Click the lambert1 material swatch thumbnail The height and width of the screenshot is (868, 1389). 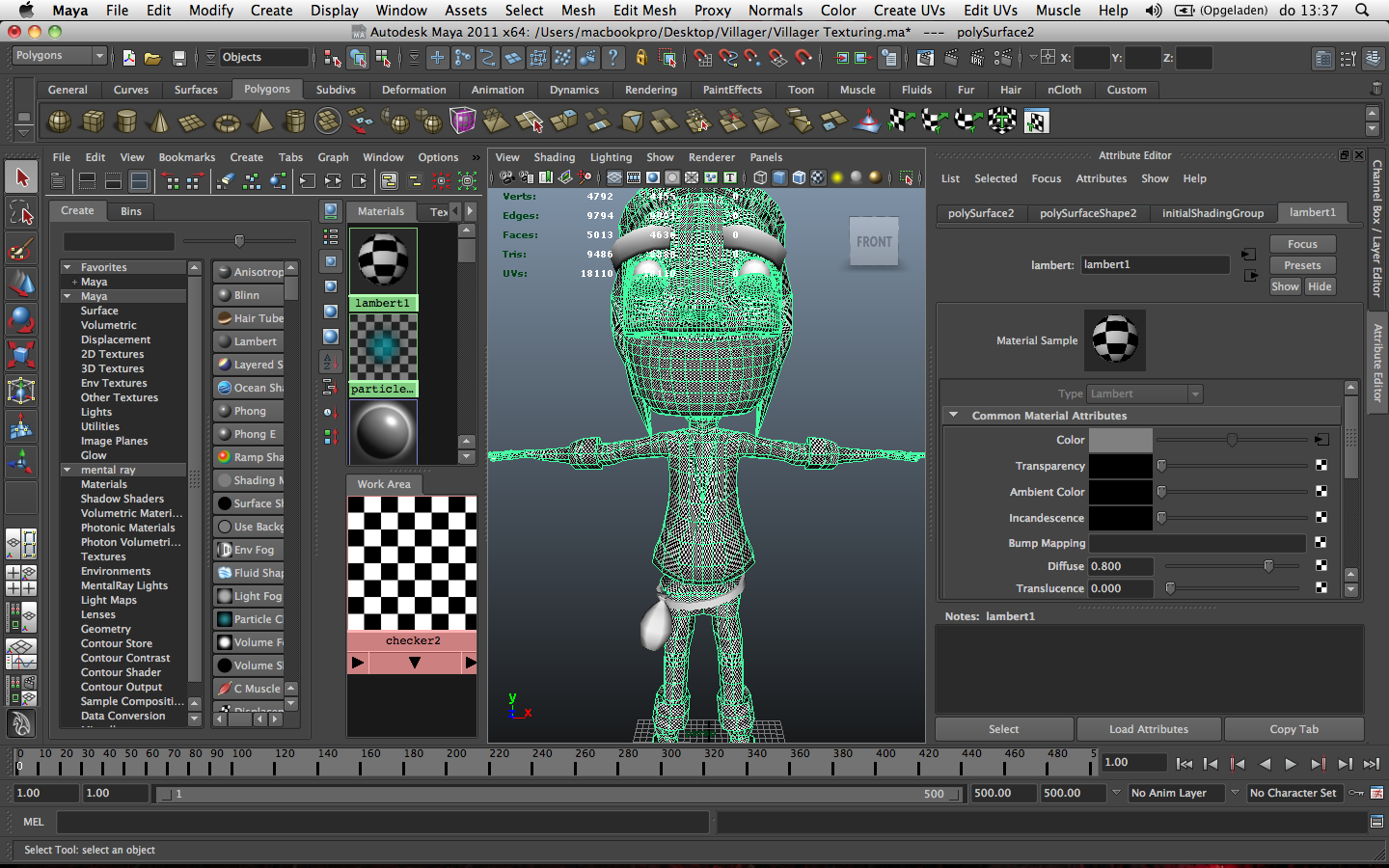pyautogui.click(x=383, y=261)
